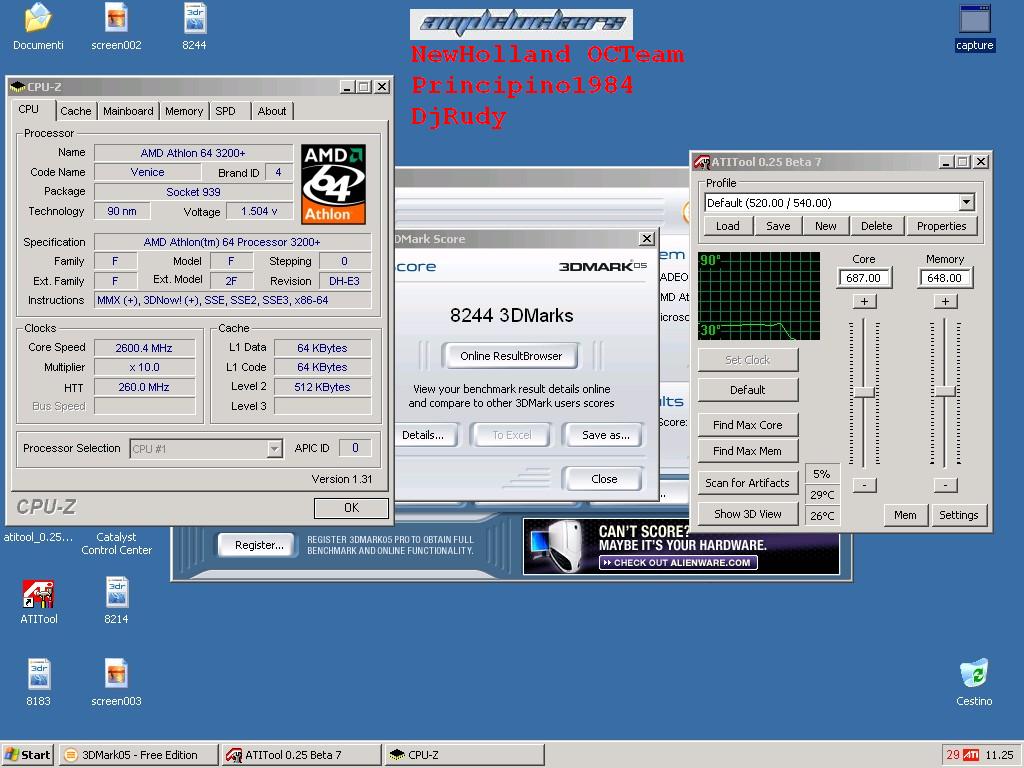Screen dimensions: 1024x768
Task: Click Save as in 3DMark Score dialog
Action: (605, 435)
